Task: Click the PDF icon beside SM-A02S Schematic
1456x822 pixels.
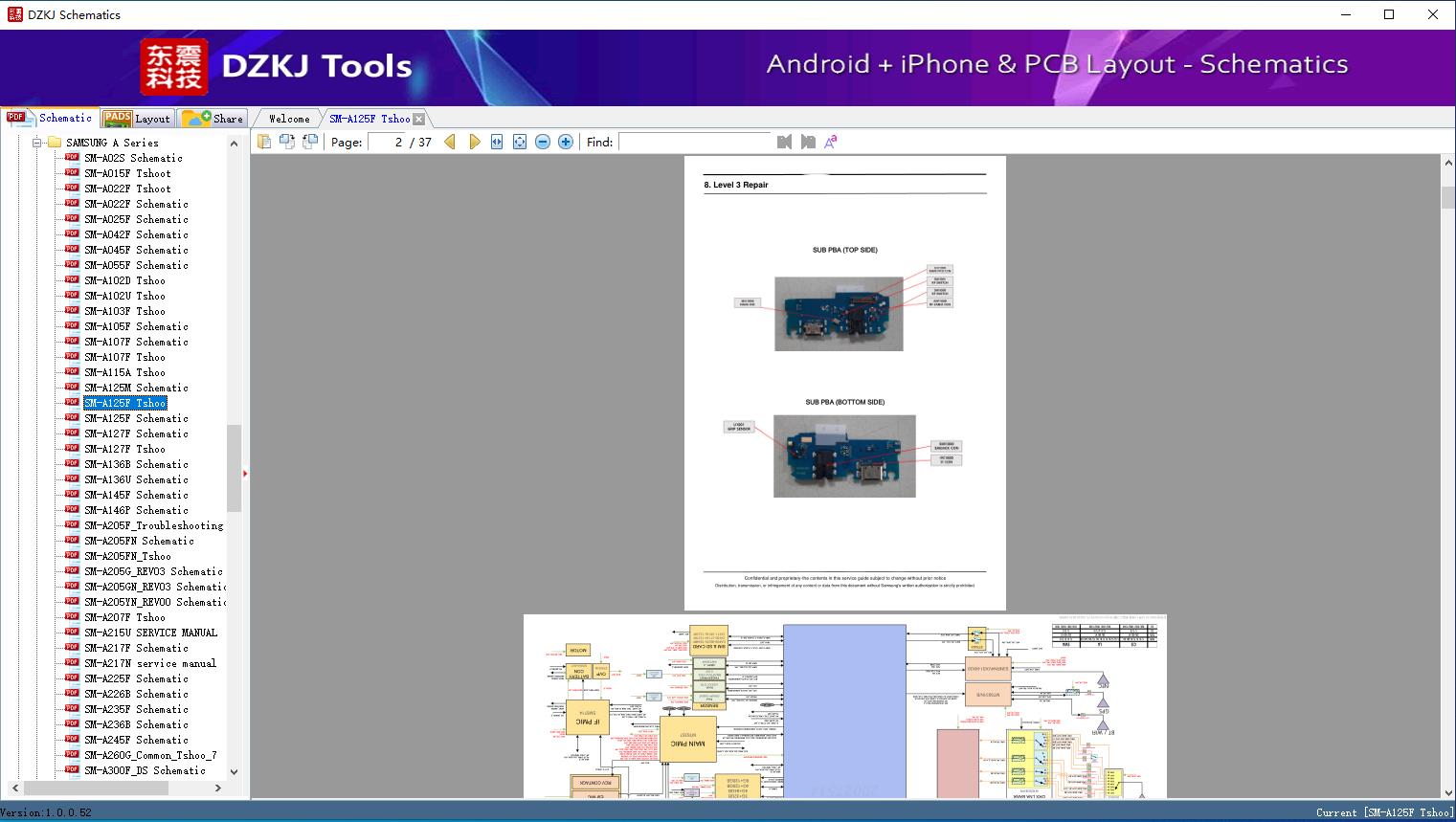Action: [72, 157]
